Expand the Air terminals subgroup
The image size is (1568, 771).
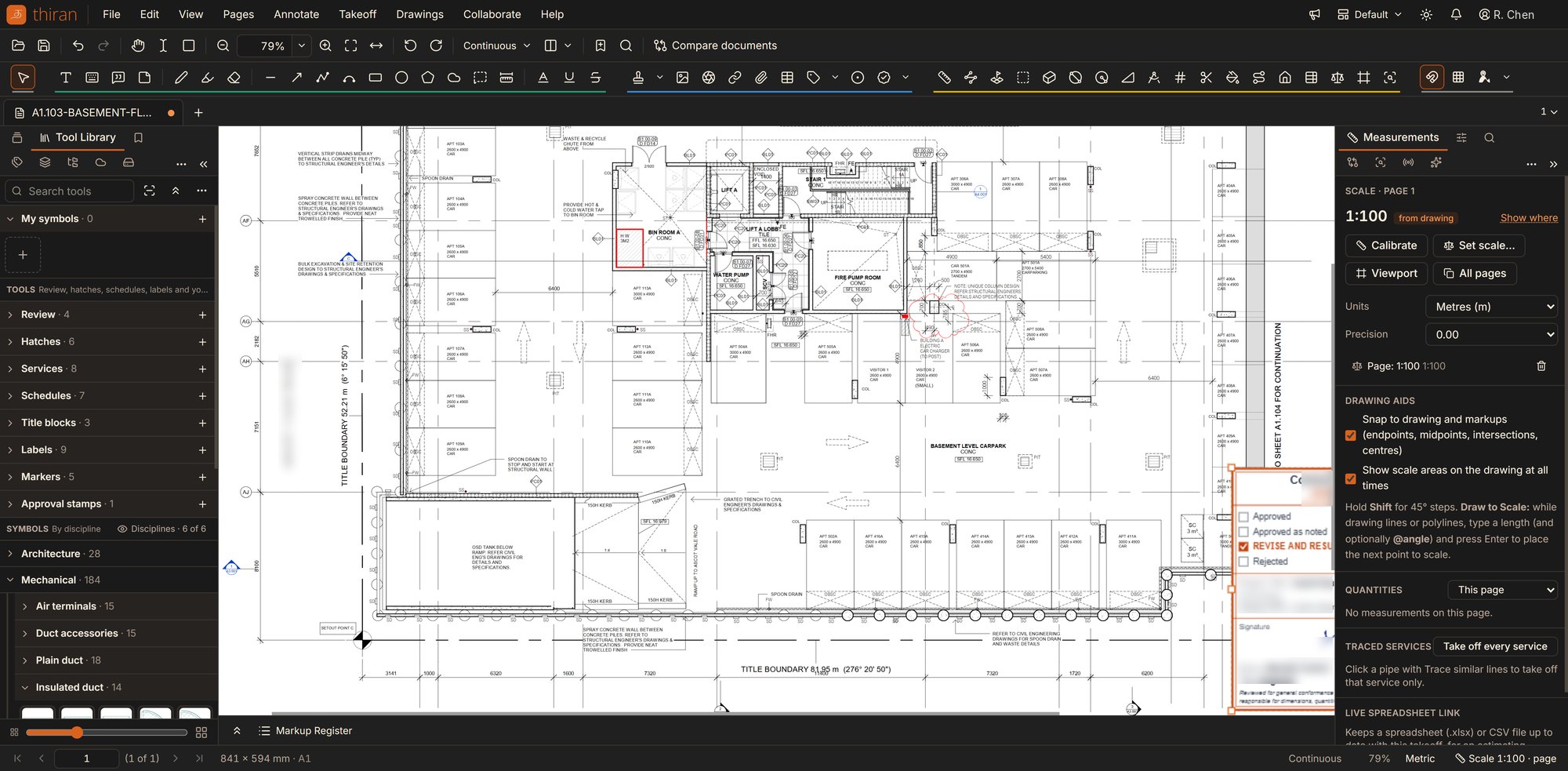(25, 606)
